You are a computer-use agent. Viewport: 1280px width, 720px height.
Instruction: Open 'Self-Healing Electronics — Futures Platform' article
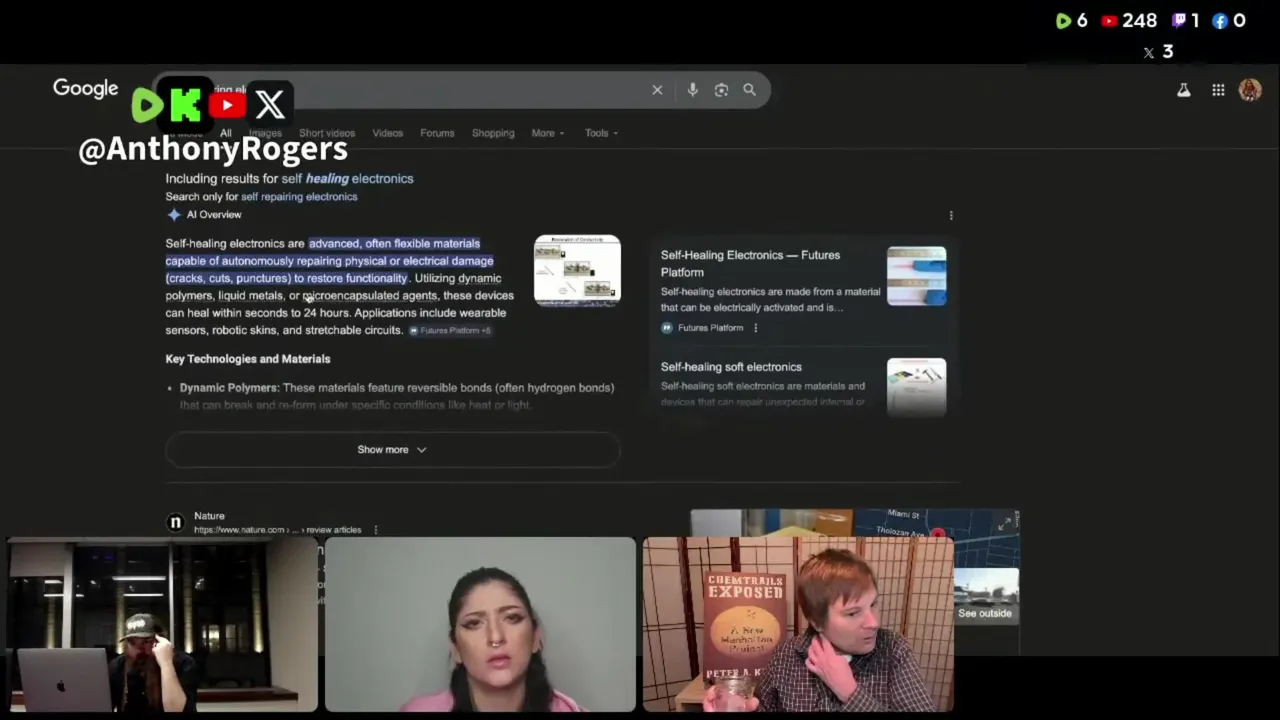(x=750, y=263)
